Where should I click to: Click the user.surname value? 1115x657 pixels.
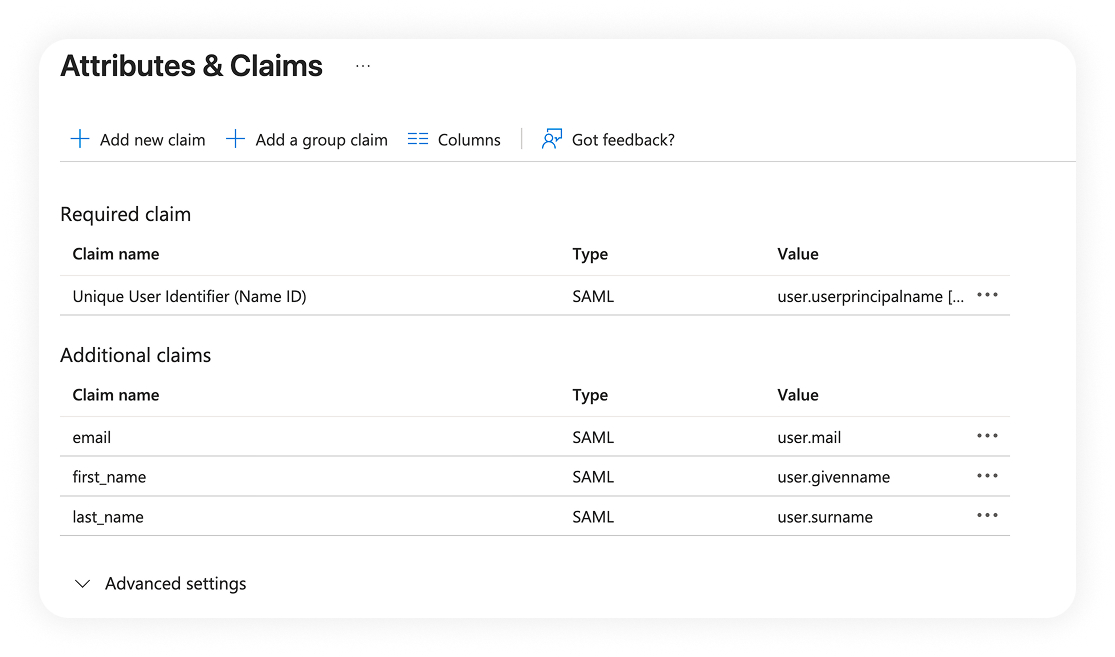pos(825,518)
